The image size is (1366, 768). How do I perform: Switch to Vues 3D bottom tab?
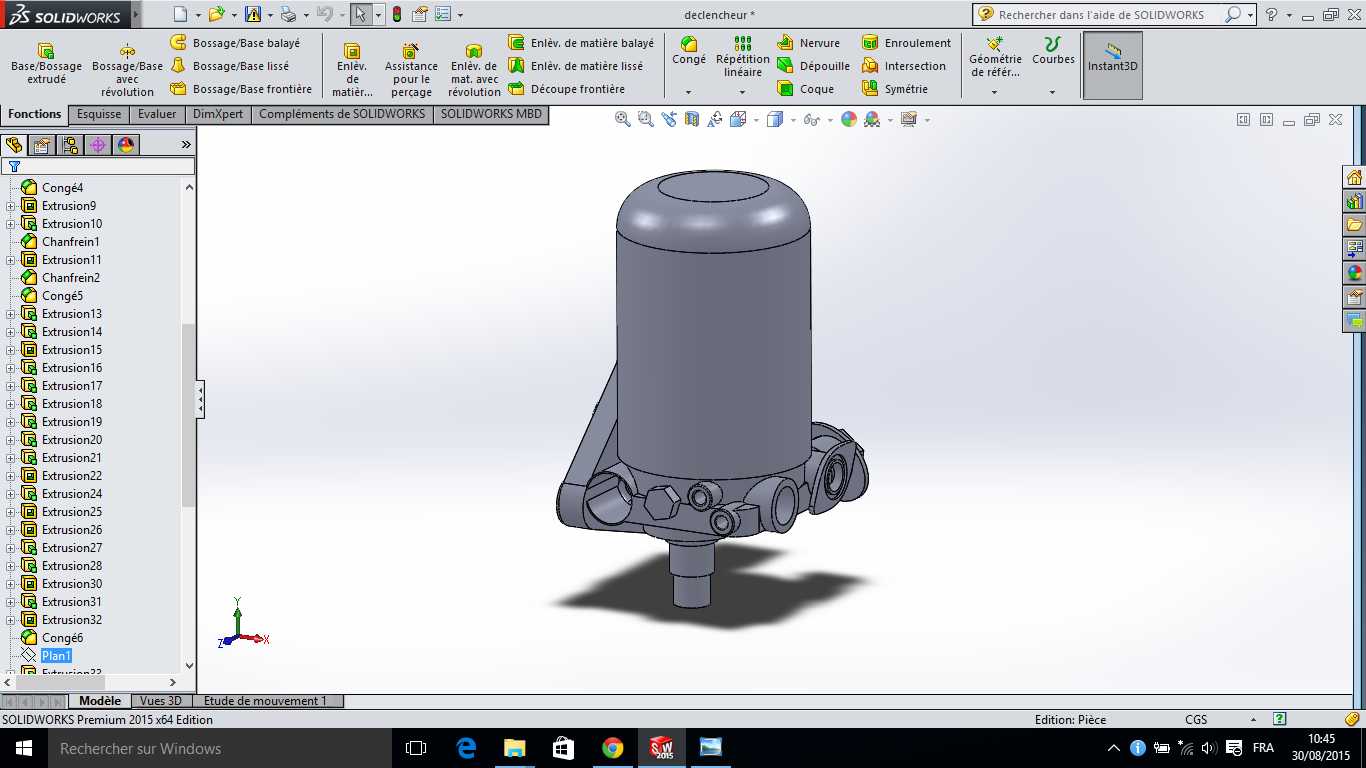tap(161, 701)
